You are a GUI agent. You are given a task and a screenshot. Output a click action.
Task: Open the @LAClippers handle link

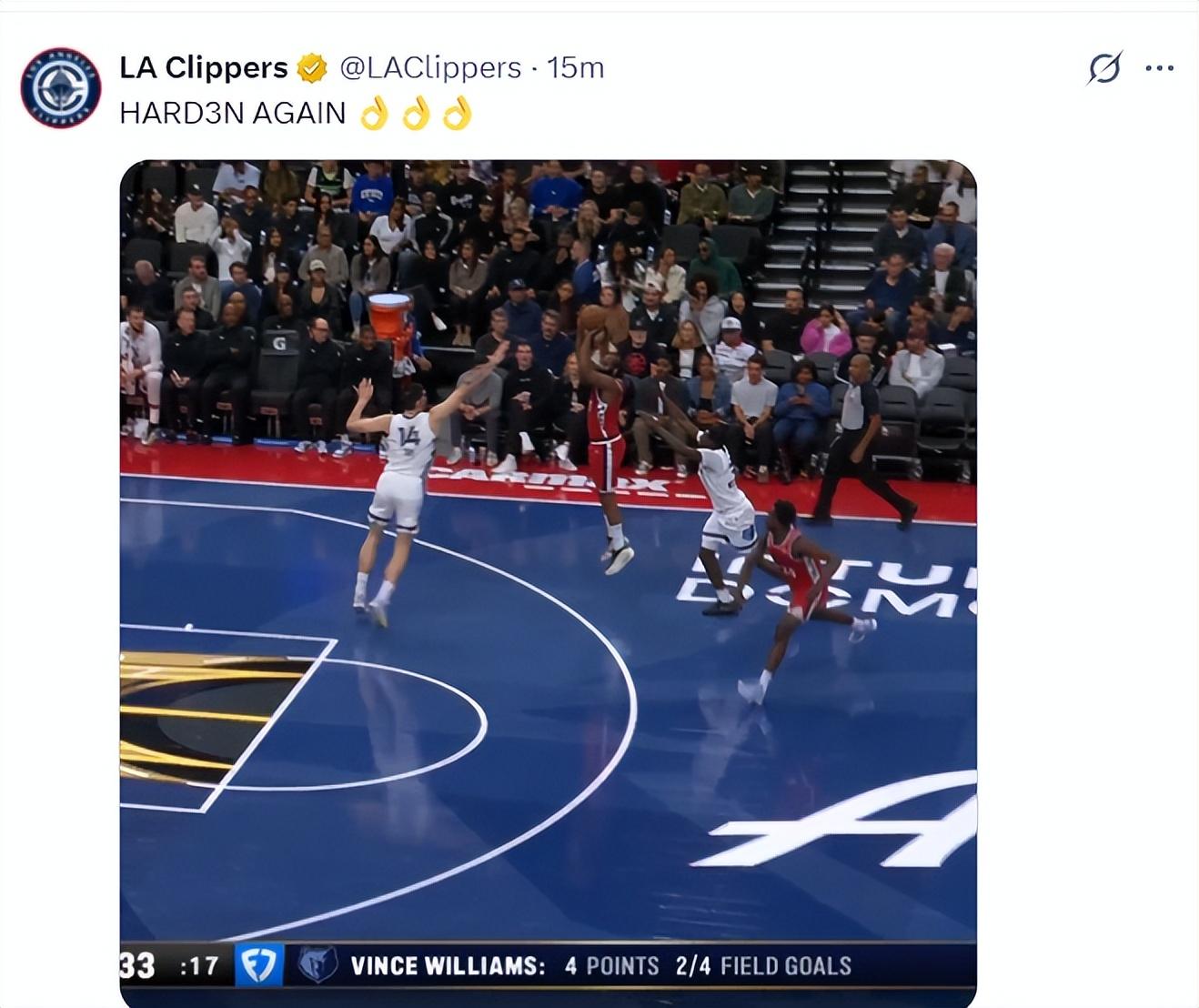pyautogui.click(x=430, y=67)
